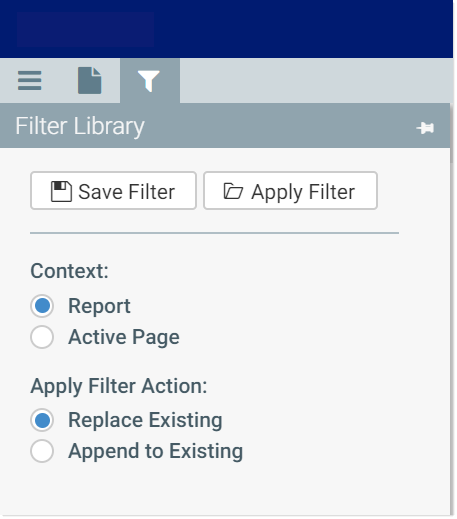Enable the Append to Existing radio button
Viewport: 457px width, 519px height.
point(42,451)
